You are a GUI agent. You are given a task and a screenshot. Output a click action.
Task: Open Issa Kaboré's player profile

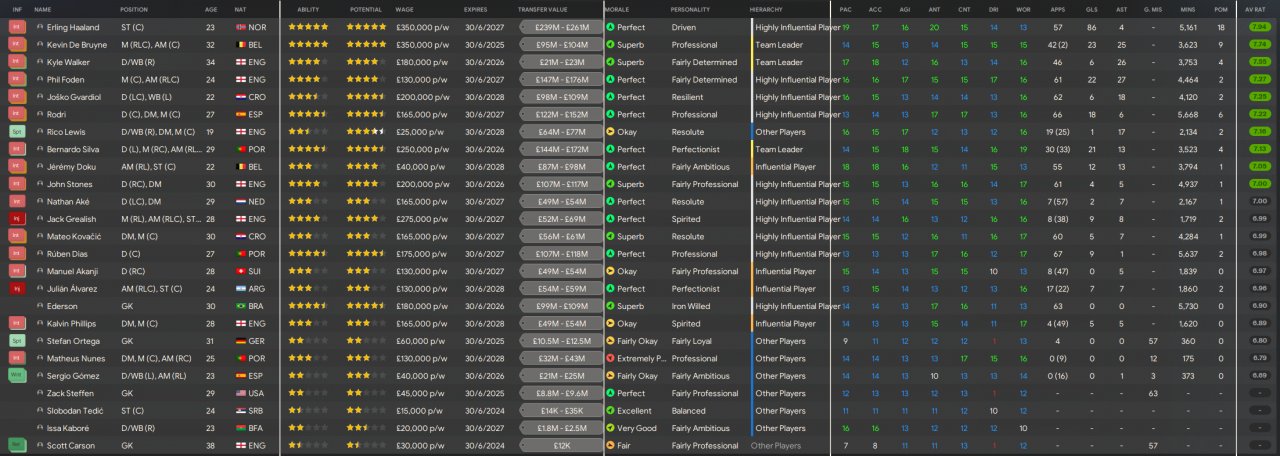coord(69,428)
